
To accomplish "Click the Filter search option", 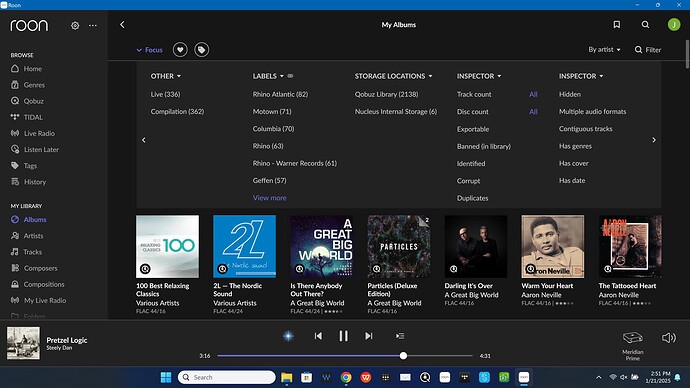I will [648, 50].
